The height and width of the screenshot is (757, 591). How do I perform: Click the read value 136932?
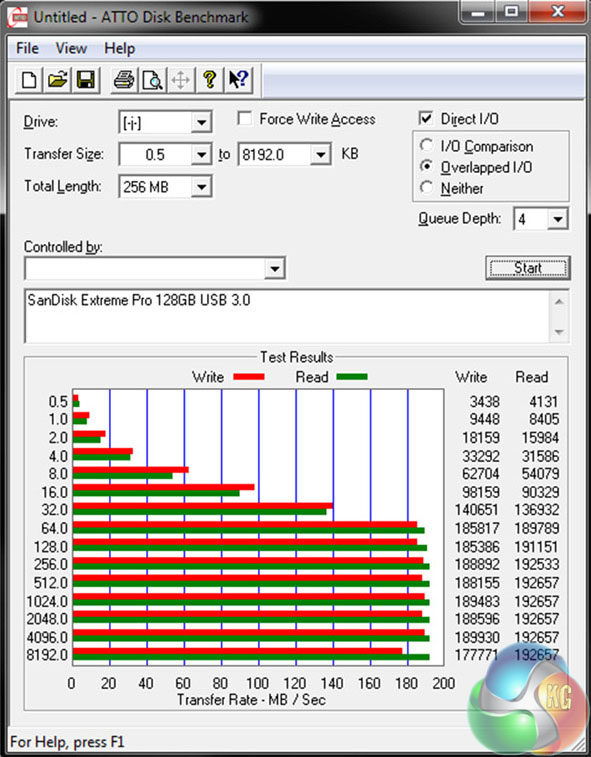pyautogui.click(x=536, y=510)
